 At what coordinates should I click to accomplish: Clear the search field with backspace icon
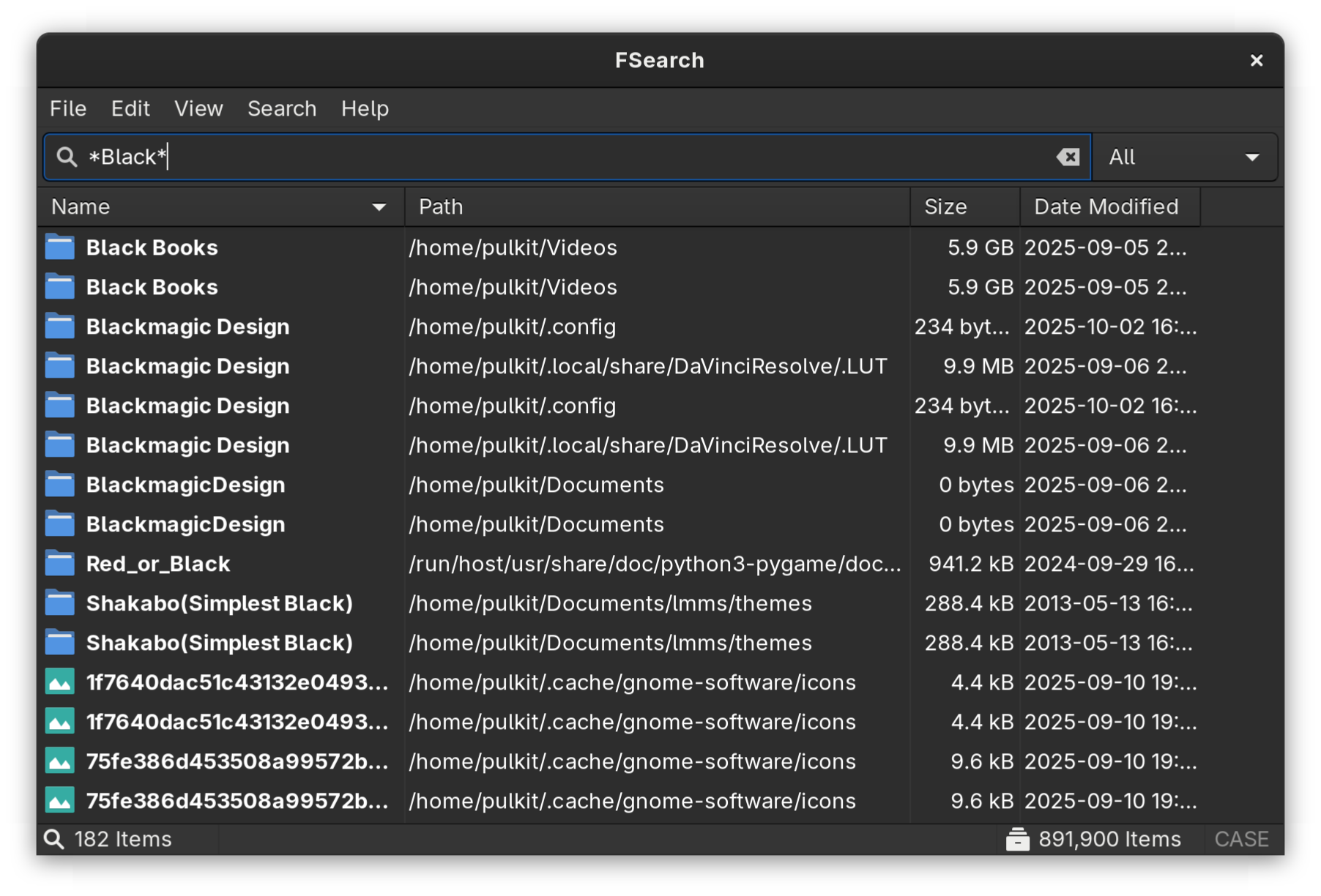click(x=1068, y=157)
